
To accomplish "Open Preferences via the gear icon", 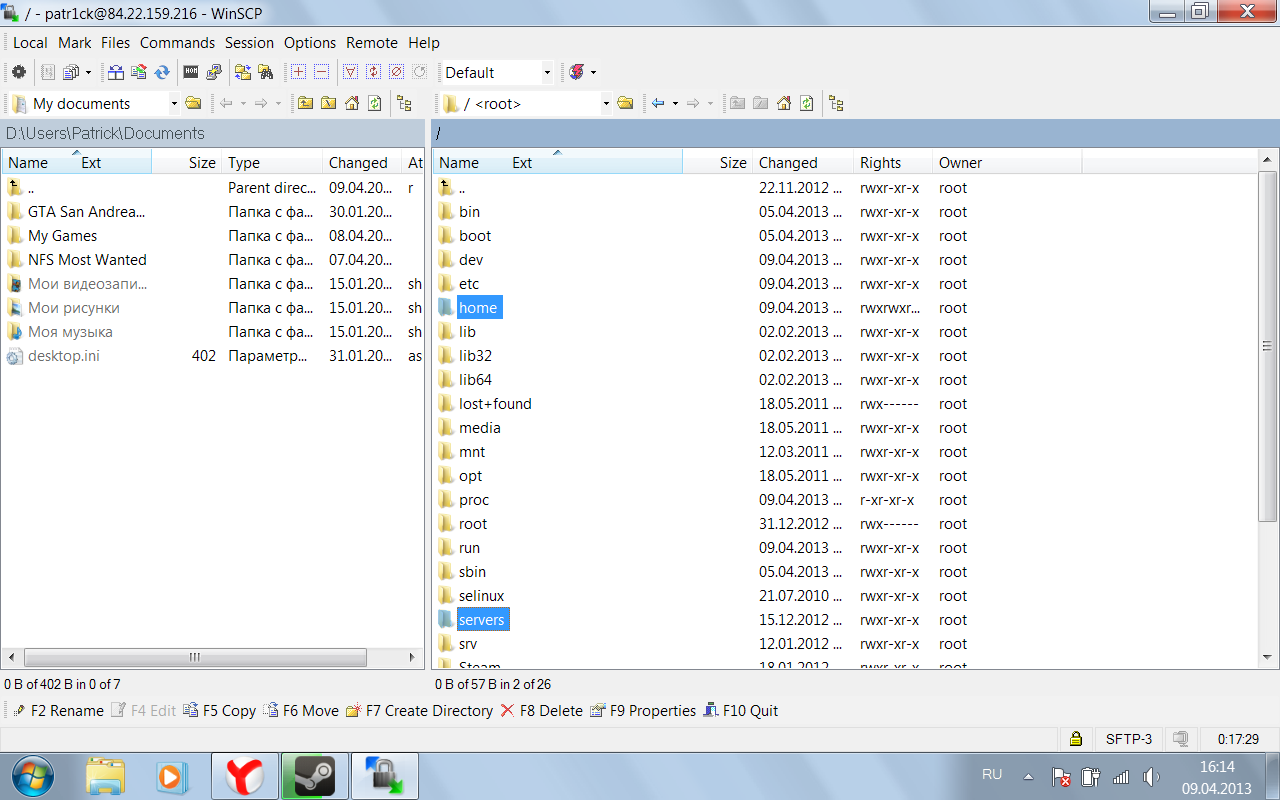I will pyautogui.click(x=19, y=72).
